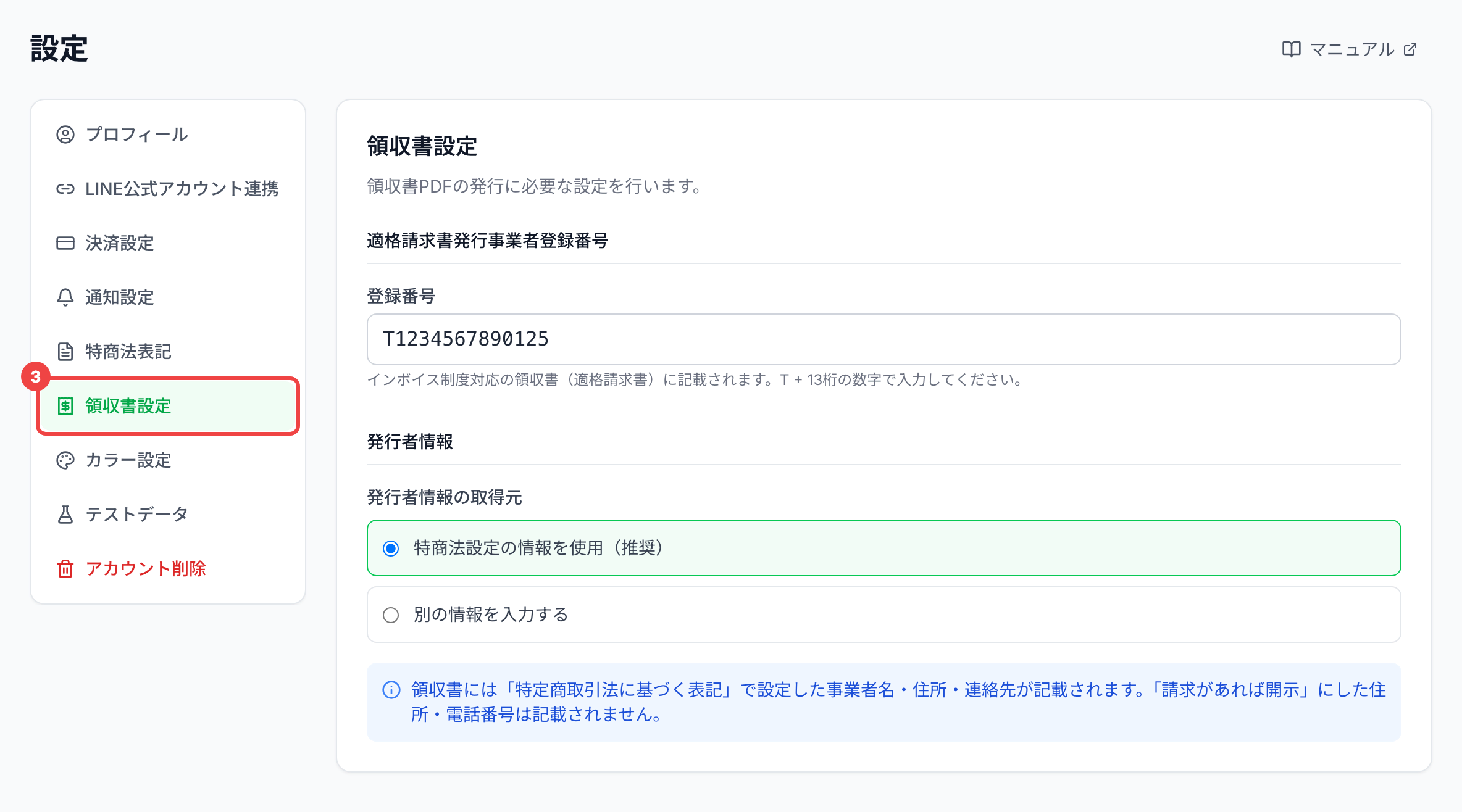The height and width of the screenshot is (812, 1462).
Task: Select radio 別の情報を入力する
Action: 391,615
